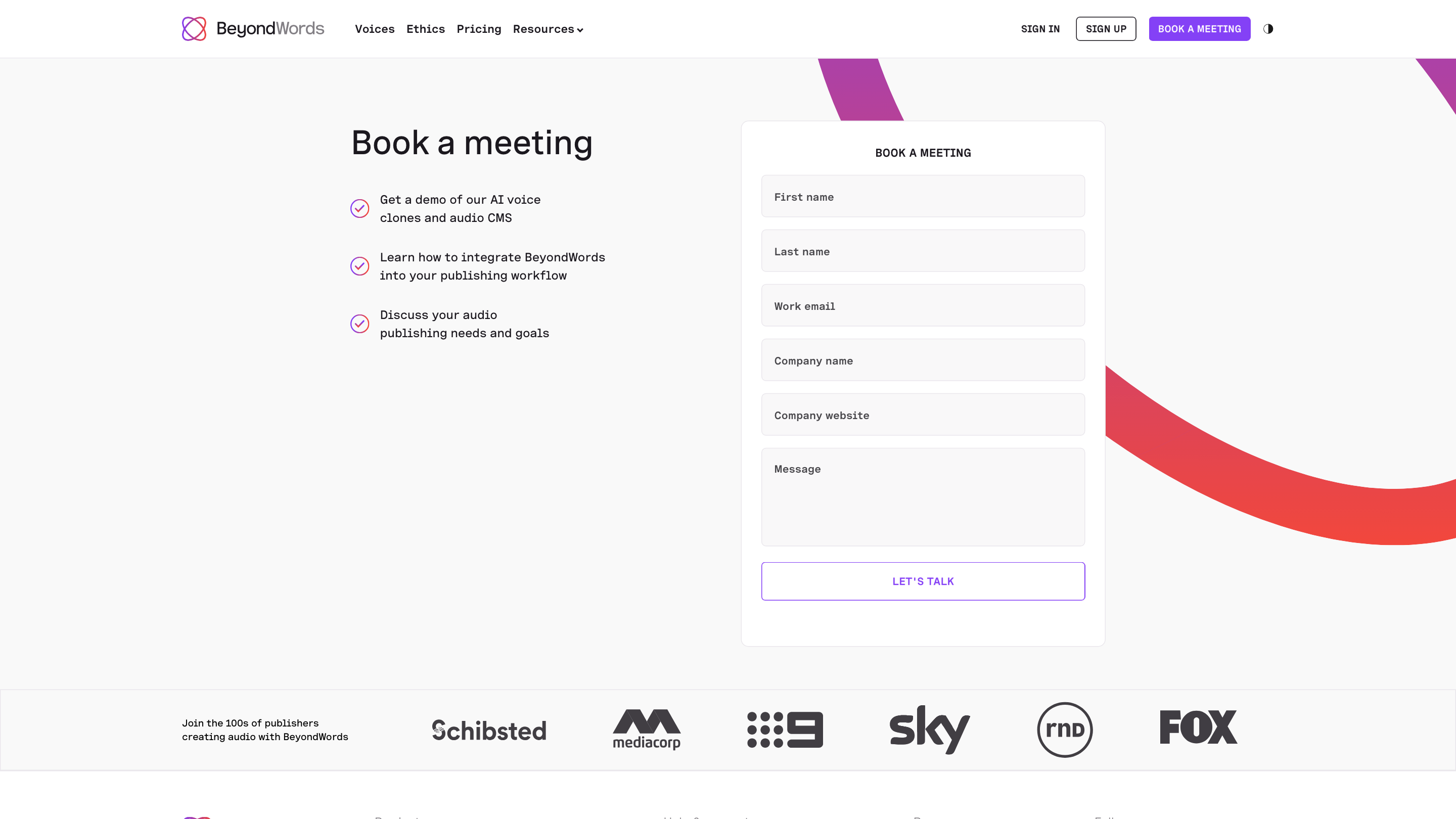
Task: Click the Mediacorp logo
Action: (647, 729)
